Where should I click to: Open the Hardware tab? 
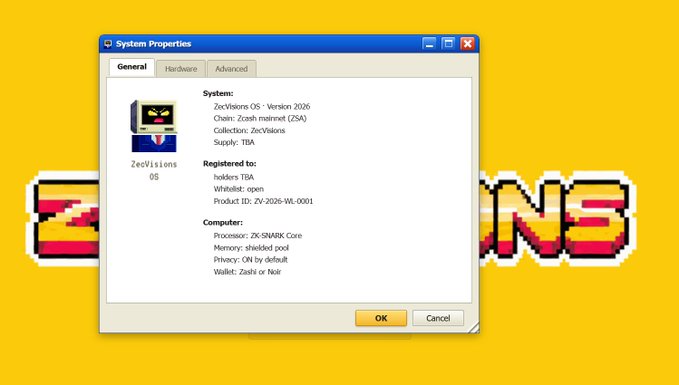(181, 69)
